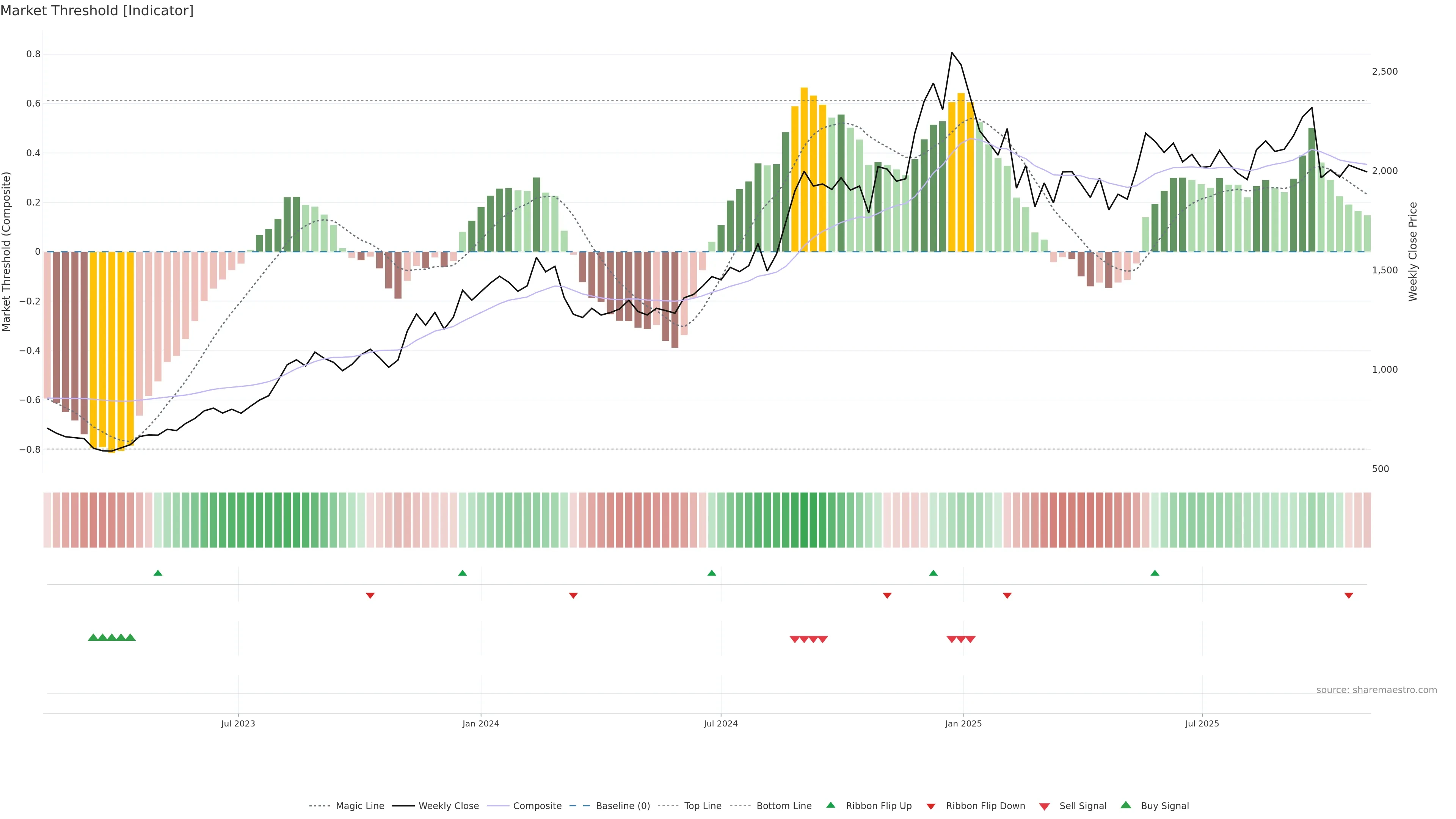Toggle Sell Signal legend entry
The image size is (1456, 819).
tap(1083, 806)
